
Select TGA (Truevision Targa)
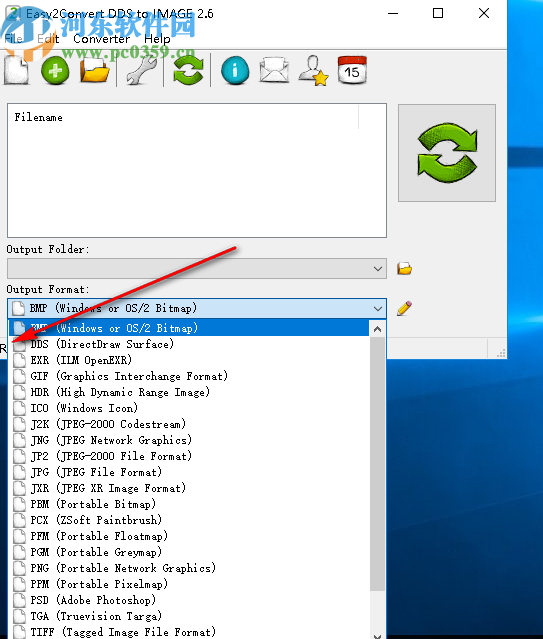[189, 616]
